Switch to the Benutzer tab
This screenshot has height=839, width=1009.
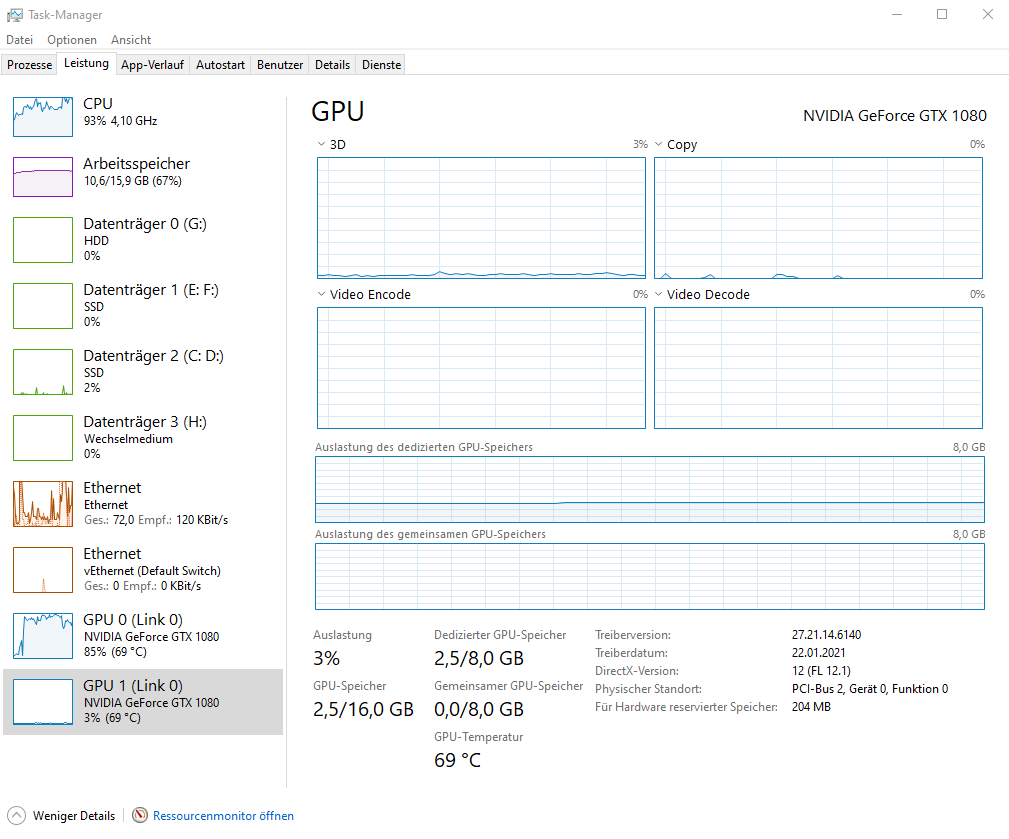[280, 65]
